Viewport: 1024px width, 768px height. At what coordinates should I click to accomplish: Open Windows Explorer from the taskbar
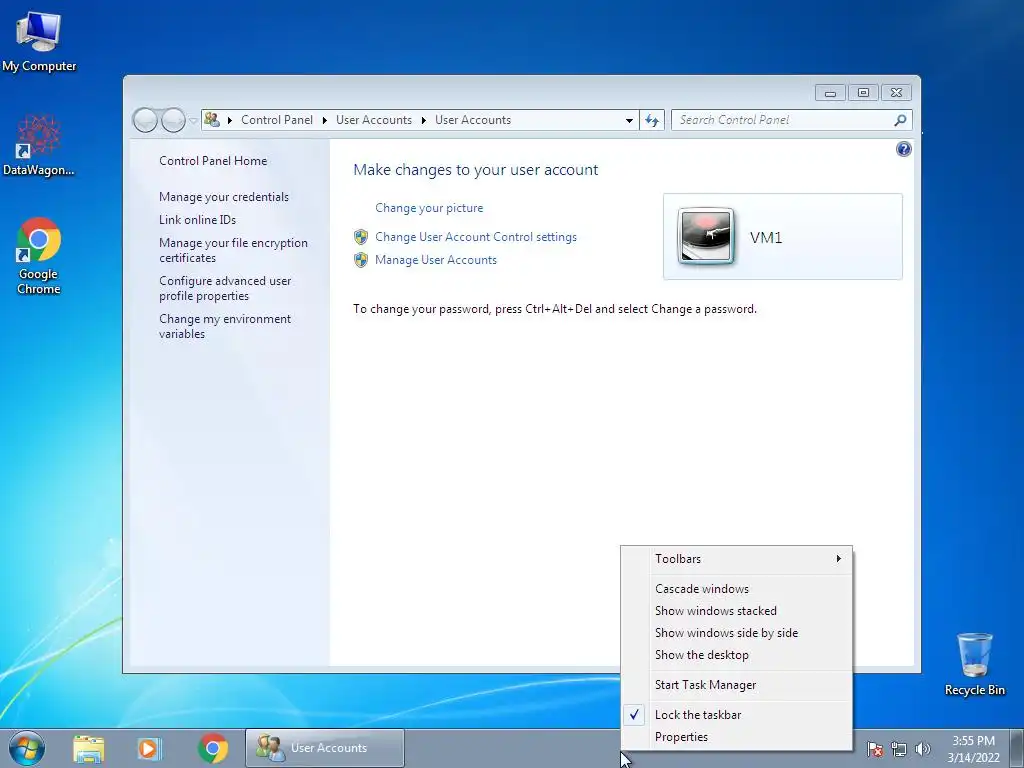pos(89,748)
